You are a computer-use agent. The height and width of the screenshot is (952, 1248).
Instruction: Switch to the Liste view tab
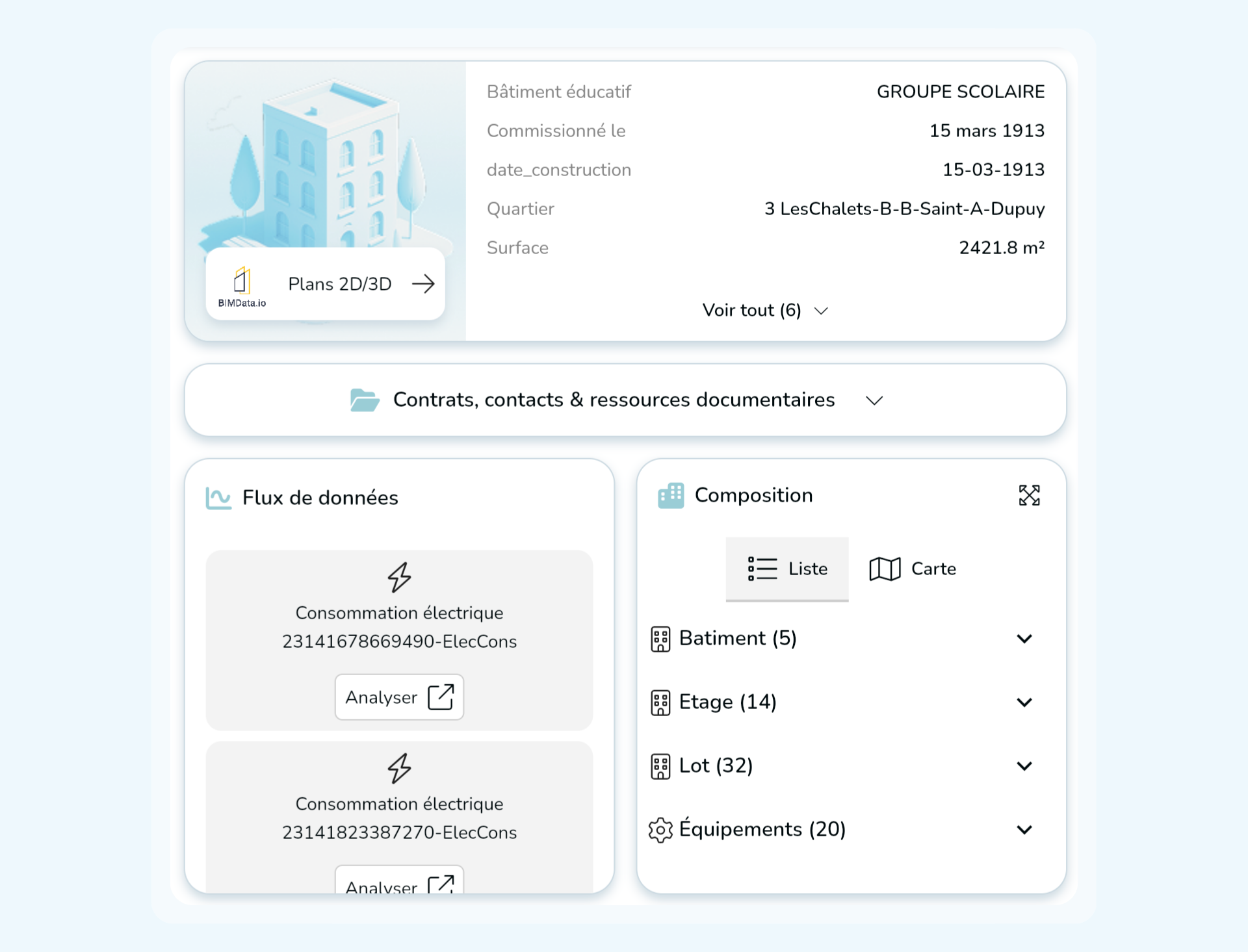[787, 569]
